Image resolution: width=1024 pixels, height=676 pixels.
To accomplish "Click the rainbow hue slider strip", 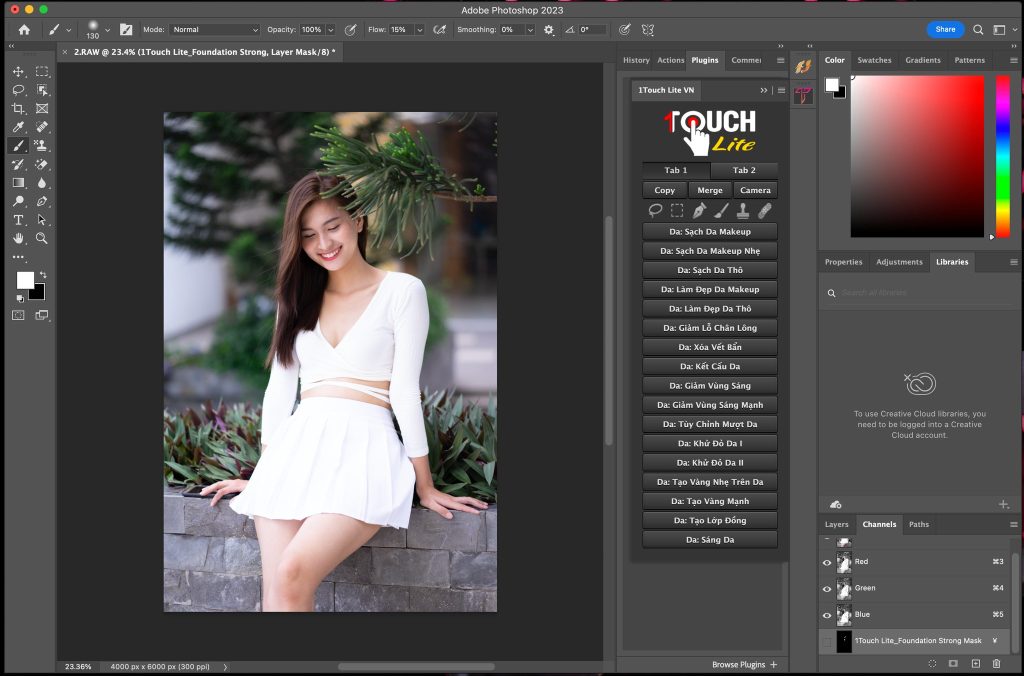I will (x=1002, y=155).
